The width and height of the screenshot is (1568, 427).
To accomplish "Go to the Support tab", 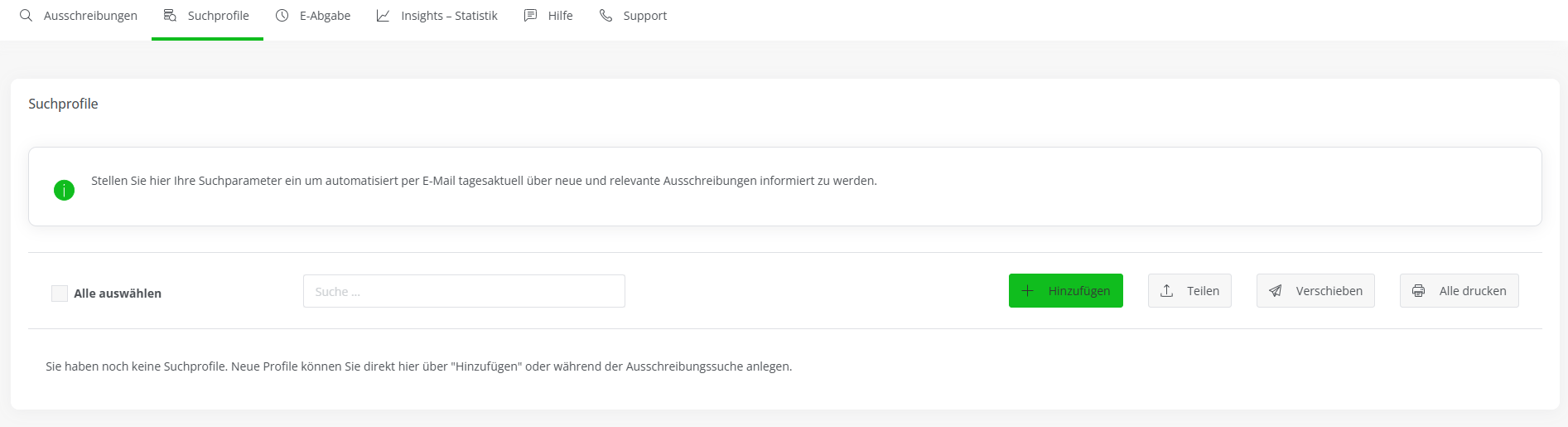I will (644, 16).
